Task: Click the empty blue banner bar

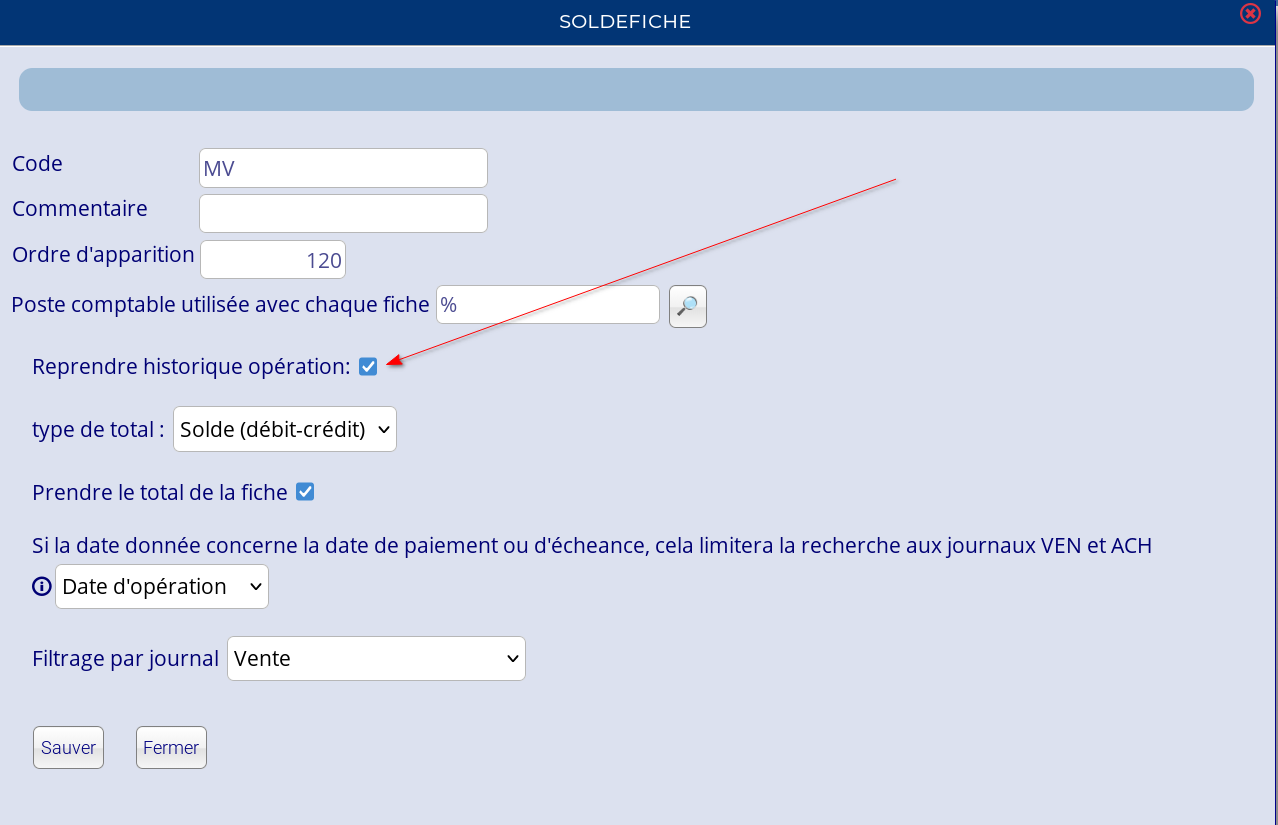Action: [x=636, y=89]
